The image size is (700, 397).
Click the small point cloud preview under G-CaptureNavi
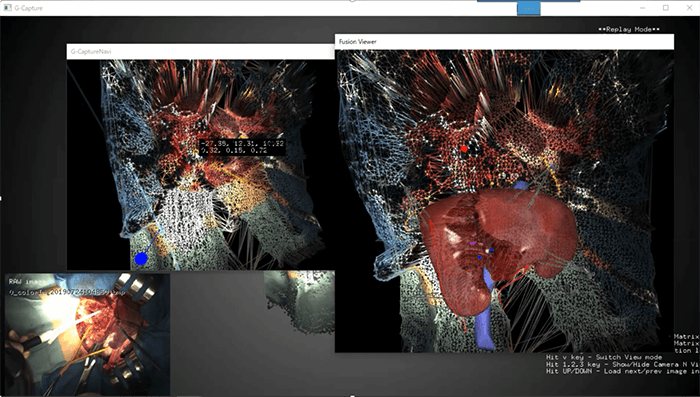pyautogui.click(x=300, y=301)
